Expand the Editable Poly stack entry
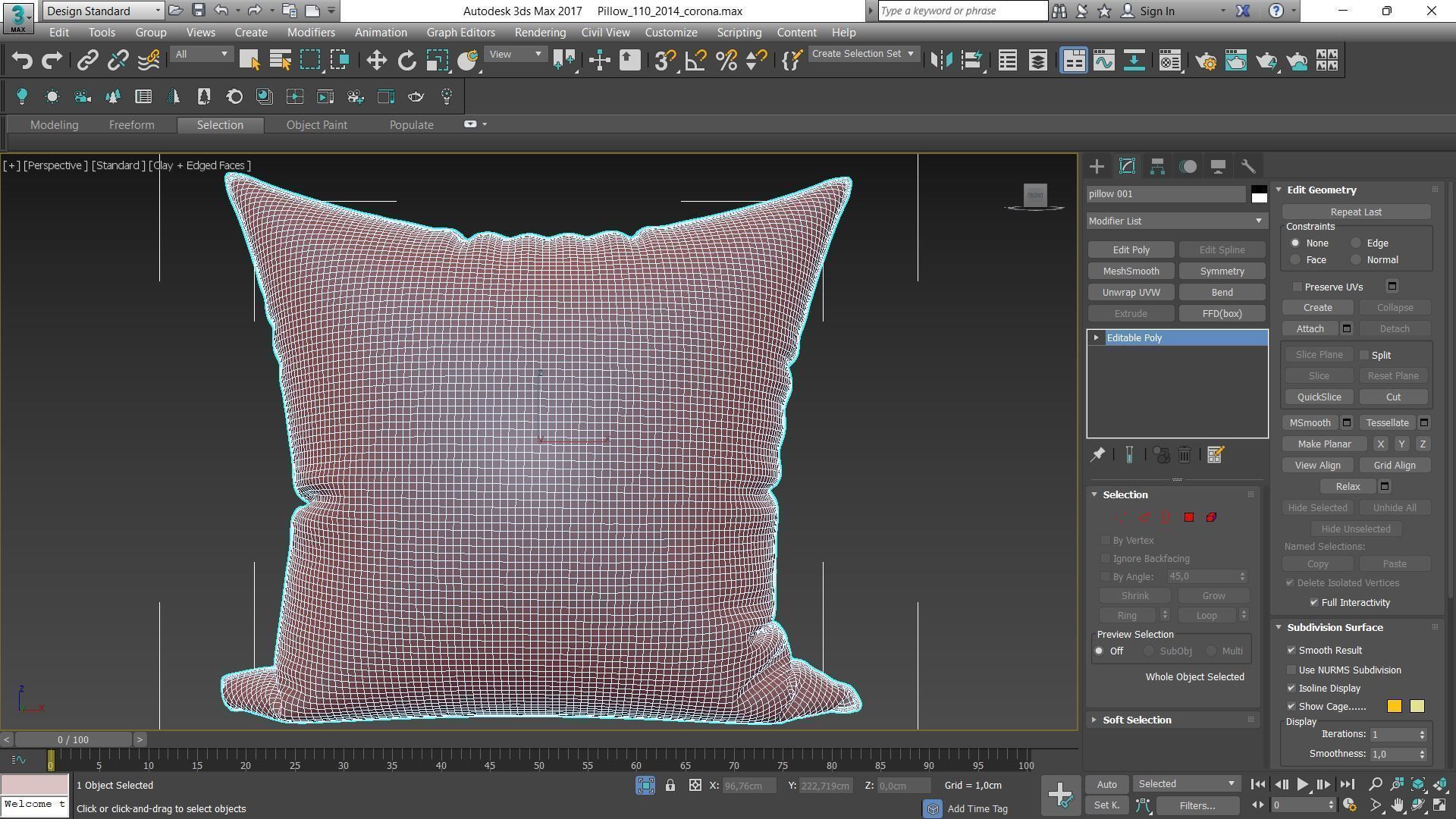 pos(1096,338)
